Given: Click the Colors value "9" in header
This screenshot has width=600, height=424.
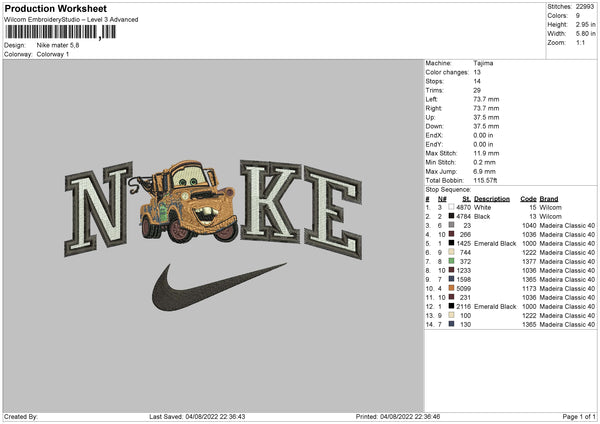Looking at the screenshot, I should (578, 16).
